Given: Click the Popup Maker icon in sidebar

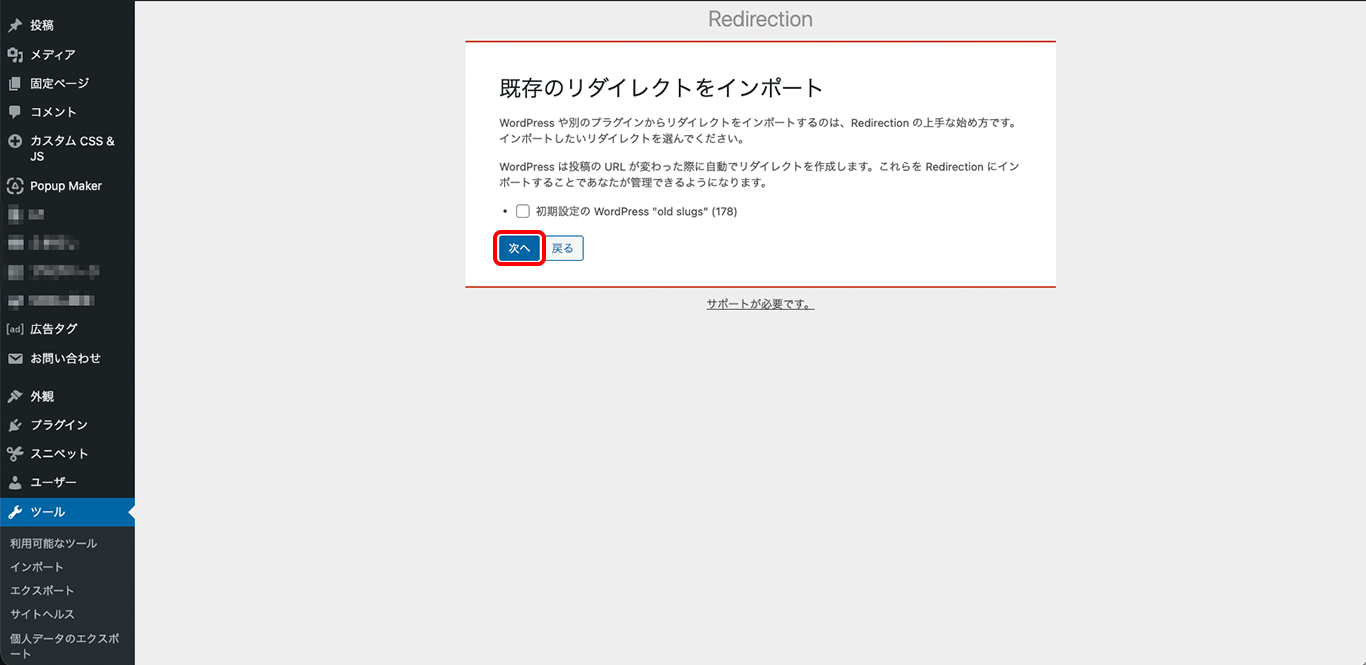Looking at the screenshot, I should [x=15, y=186].
